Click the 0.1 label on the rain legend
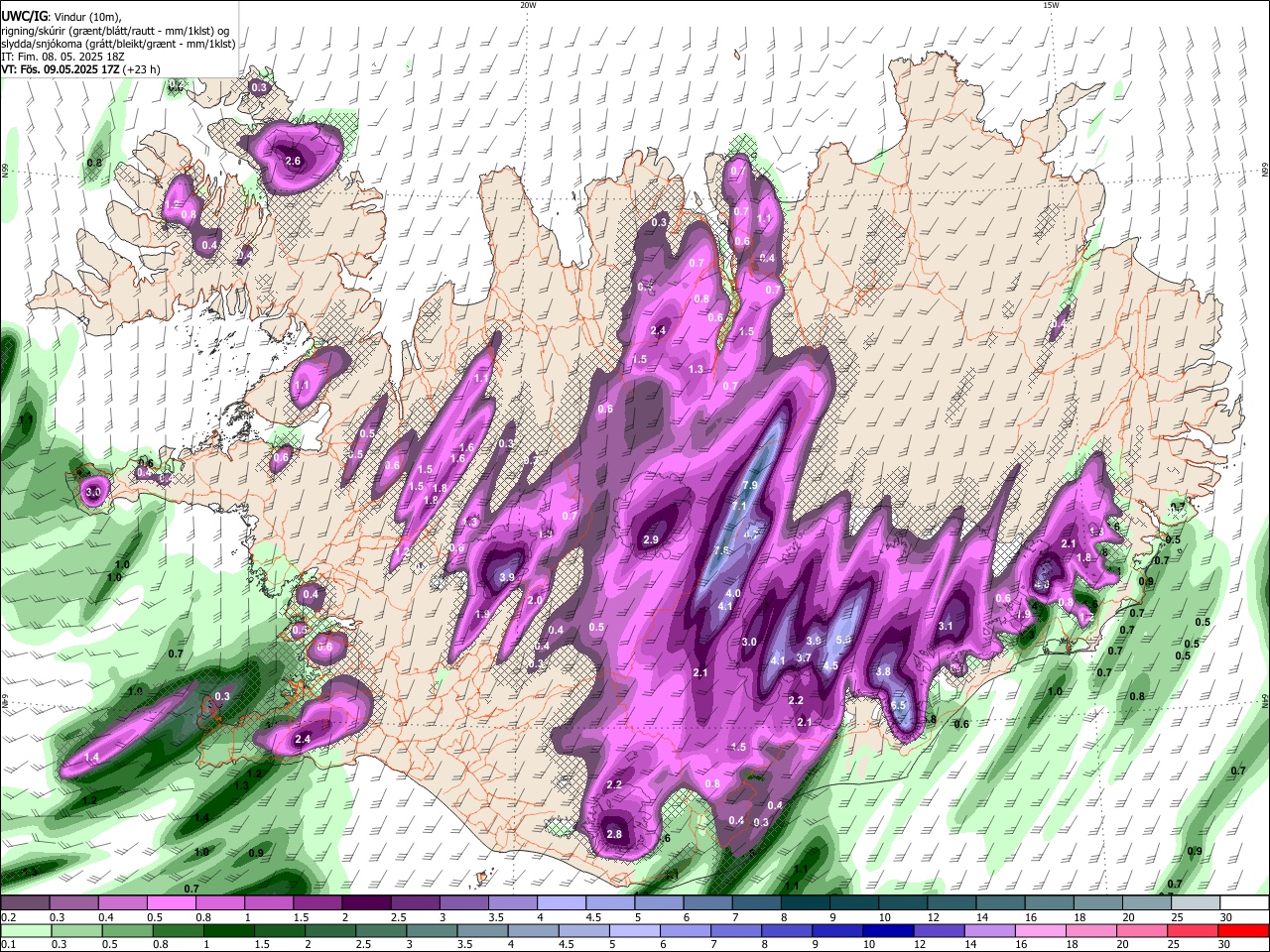The width and height of the screenshot is (1270, 952). click(9, 945)
